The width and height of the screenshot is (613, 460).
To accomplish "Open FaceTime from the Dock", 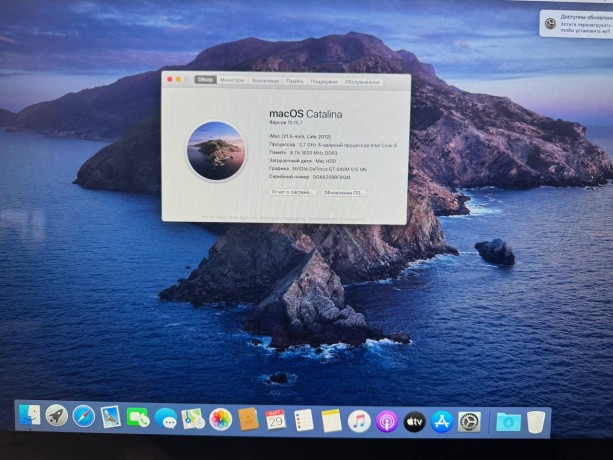I will coord(138,417).
